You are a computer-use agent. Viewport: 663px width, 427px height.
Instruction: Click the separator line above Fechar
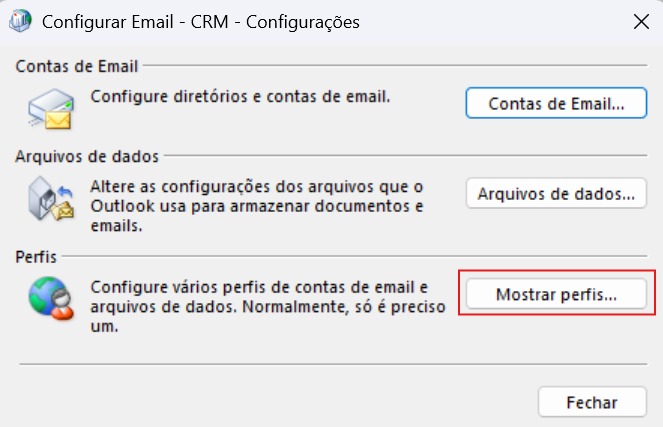pyautogui.click(x=333, y=364)
